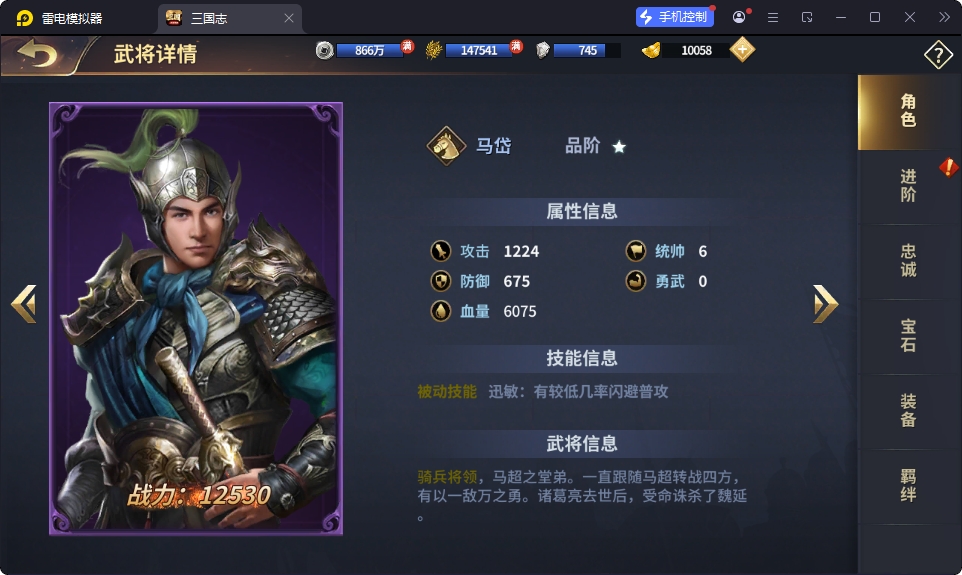Switch to the 进阶 tab
The width and height of the screenshot is (962, 575).
point(908,186)
